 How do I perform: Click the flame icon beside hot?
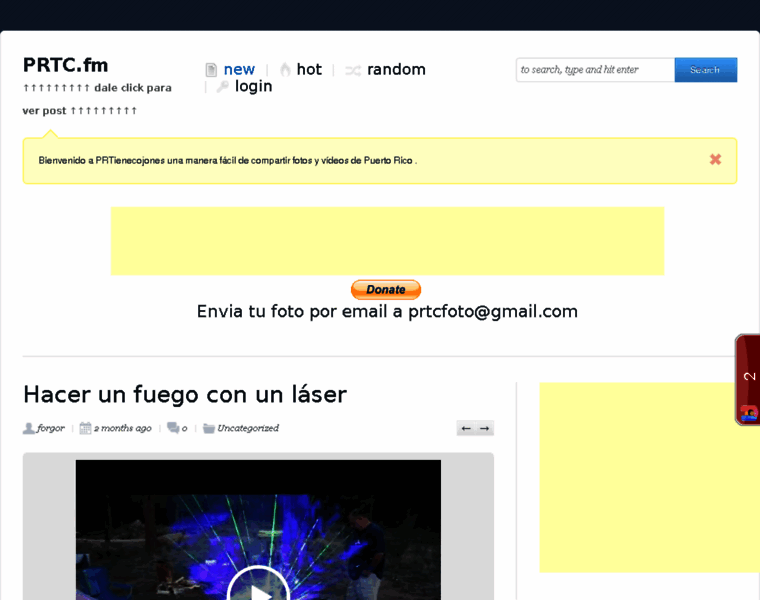[285, 70]
